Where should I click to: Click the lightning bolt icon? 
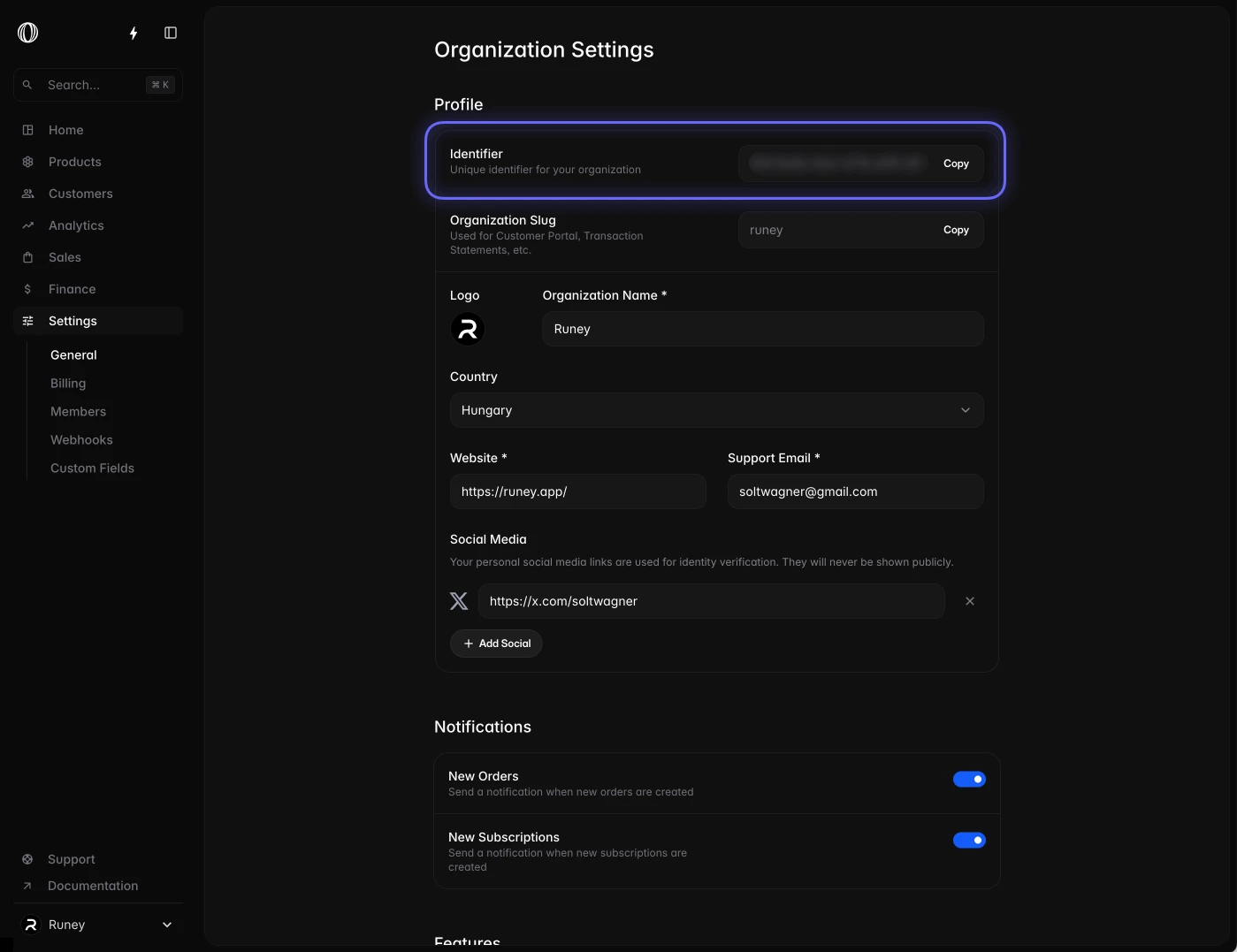click(x=134, y=33)
